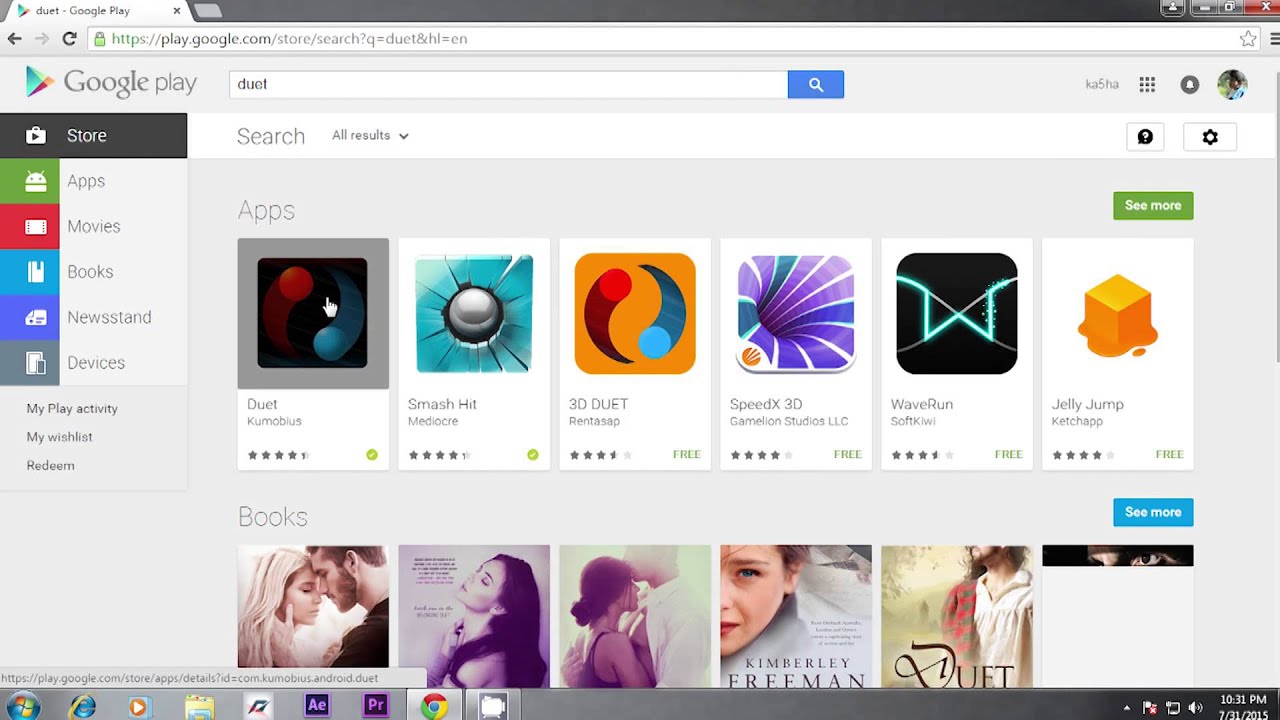Open the Chrome menu icon
This screenshot has width=1280, height=720.
pos(1275,39)
